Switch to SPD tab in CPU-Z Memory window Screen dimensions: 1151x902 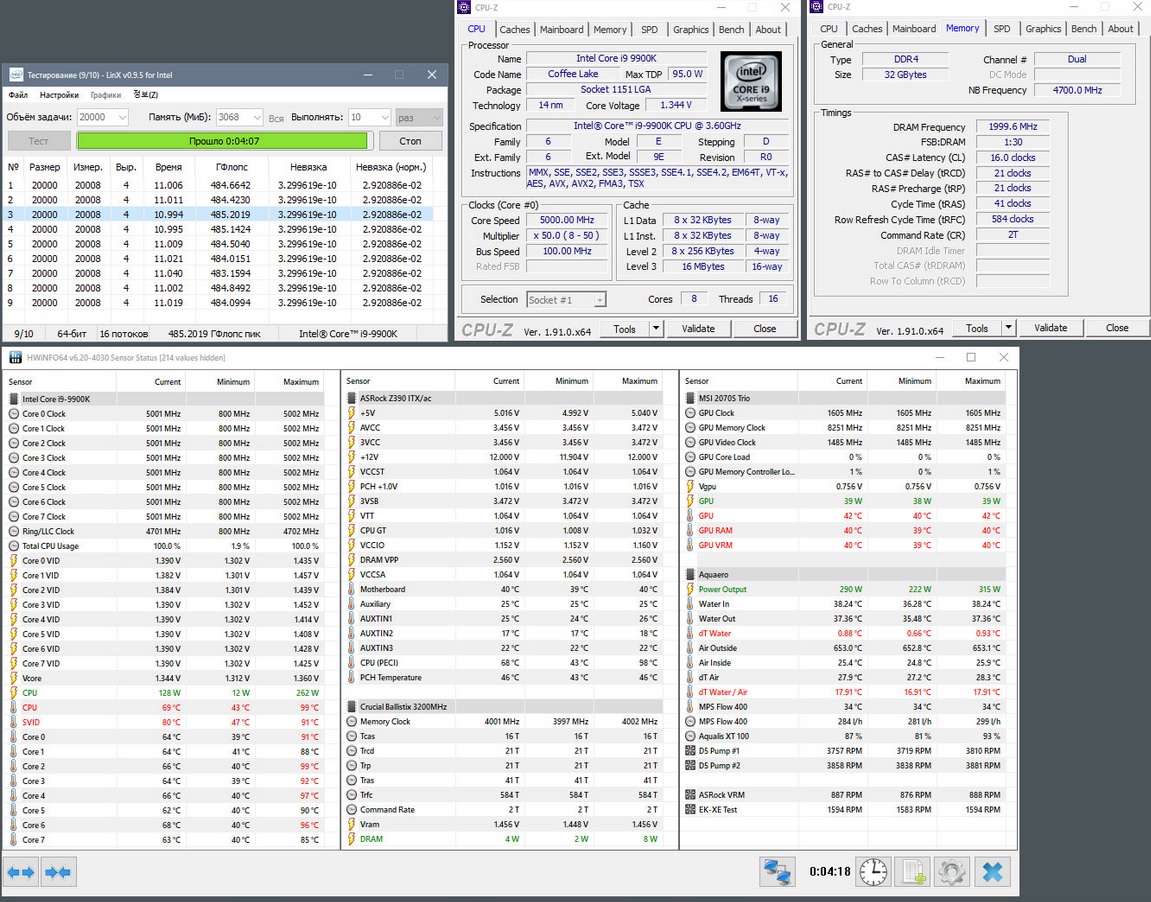click(x=1002, y=29)
